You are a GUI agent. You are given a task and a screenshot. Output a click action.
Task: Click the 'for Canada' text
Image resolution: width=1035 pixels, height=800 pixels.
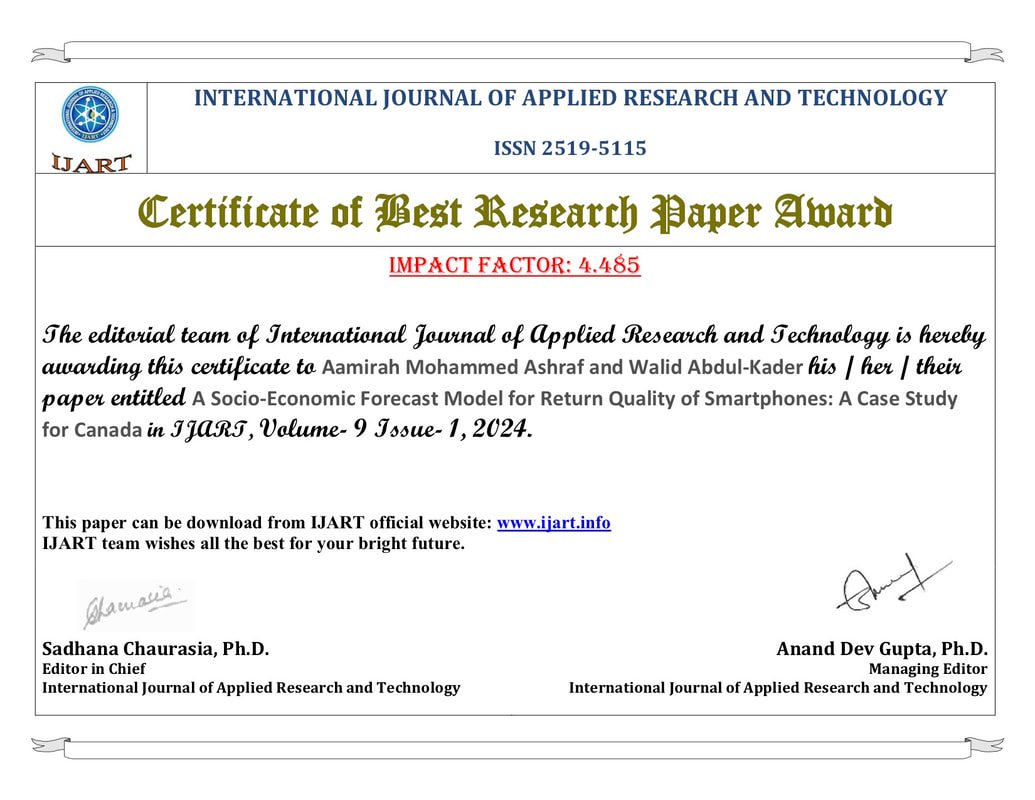pos(92,430)
